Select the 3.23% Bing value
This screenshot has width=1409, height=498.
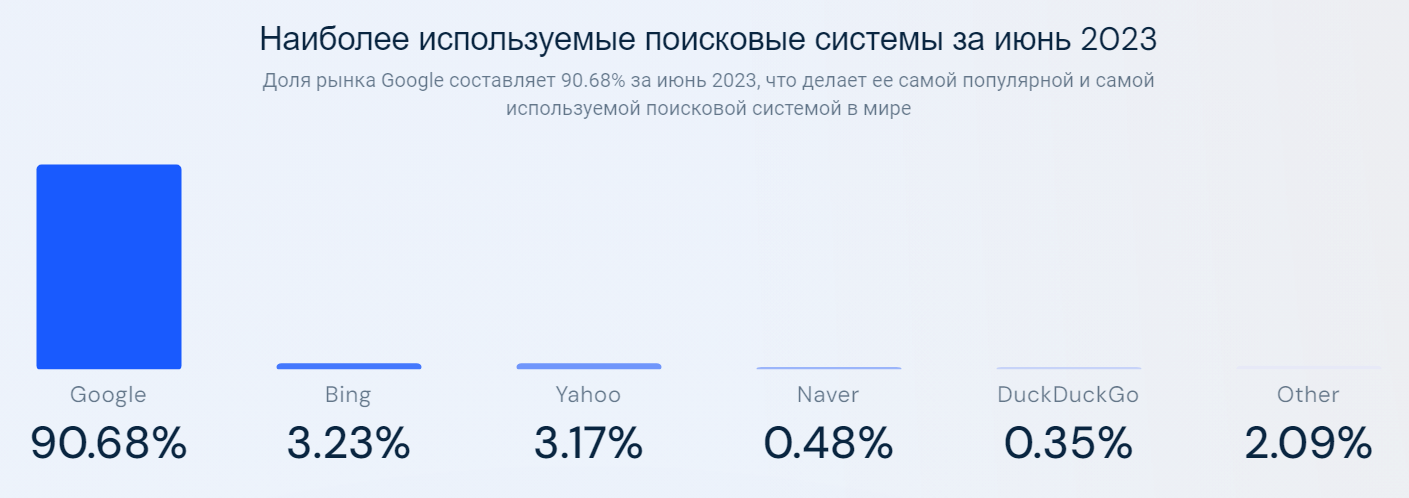pos(349,444)
